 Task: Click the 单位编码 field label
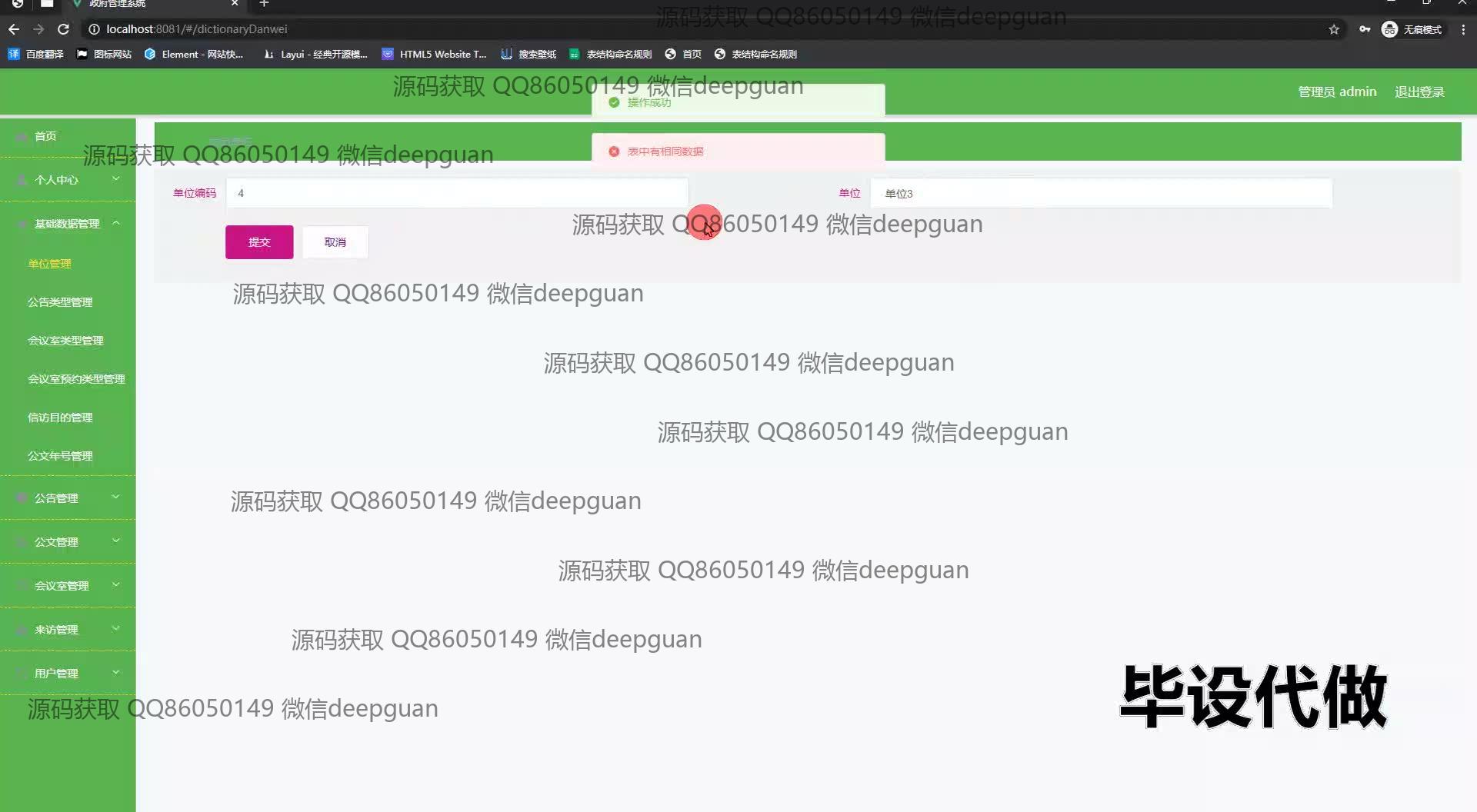[x=195, y=193]
